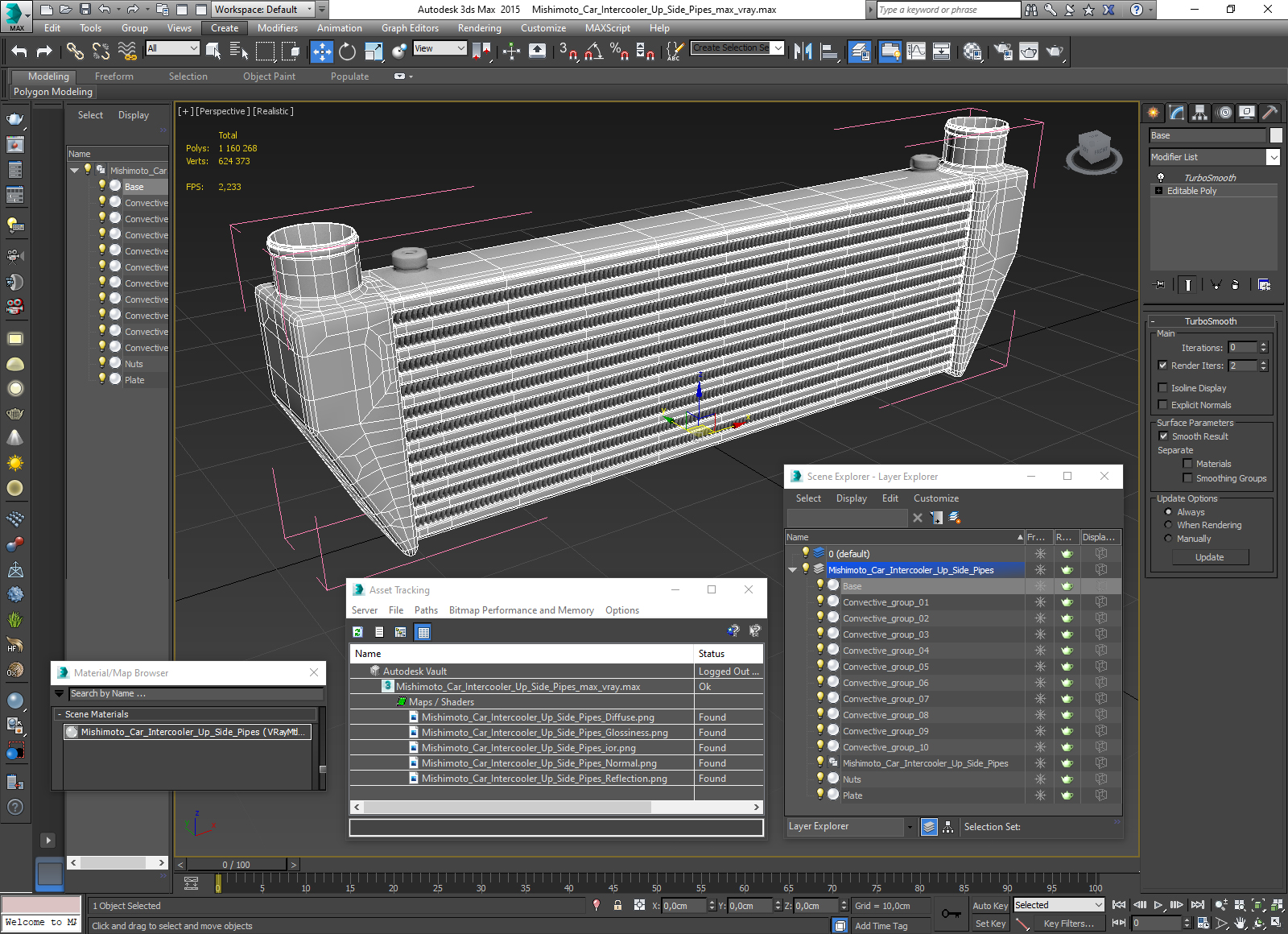Screen dimensions: 1288x934
Task: Open the Material Editor icon
Action: [972, 52]
